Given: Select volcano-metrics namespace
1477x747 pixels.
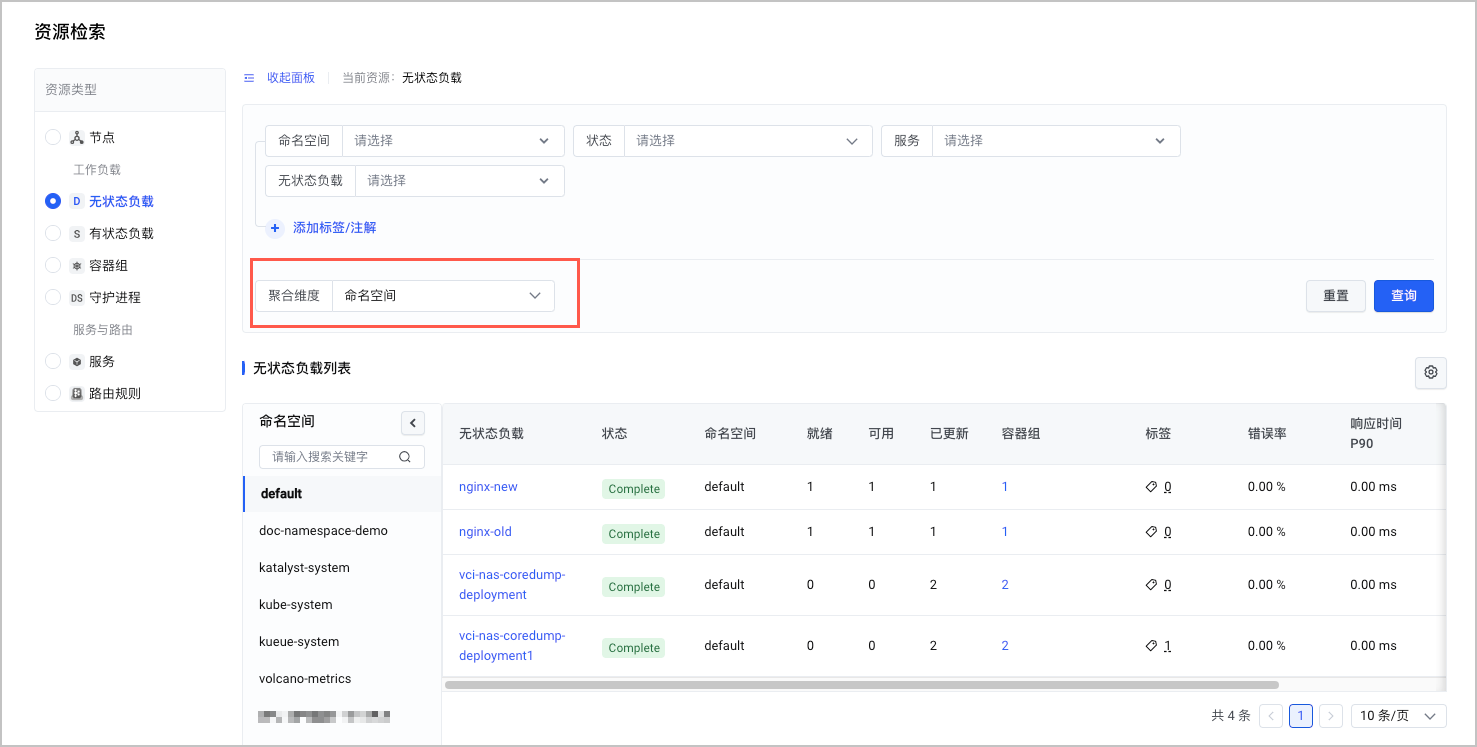Looking at the screenshot, I should tap(342, 679).
